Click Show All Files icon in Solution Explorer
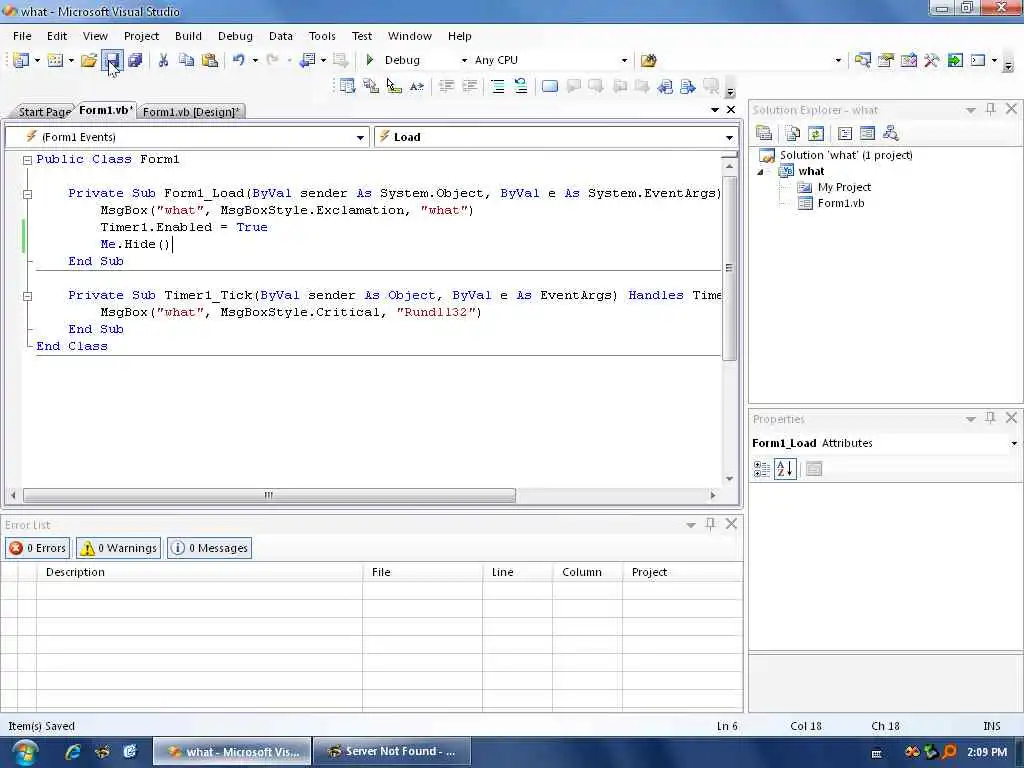The image size is (1024, 768). click(x=792, y=134)
